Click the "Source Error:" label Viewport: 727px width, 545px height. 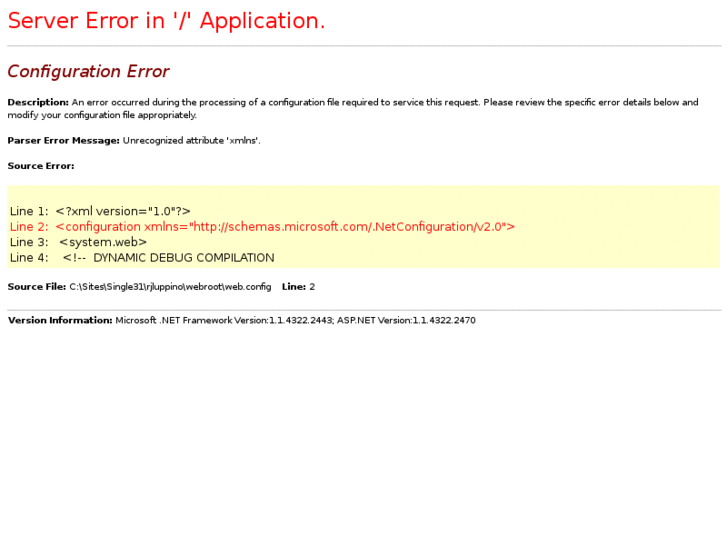pos(41,166)
